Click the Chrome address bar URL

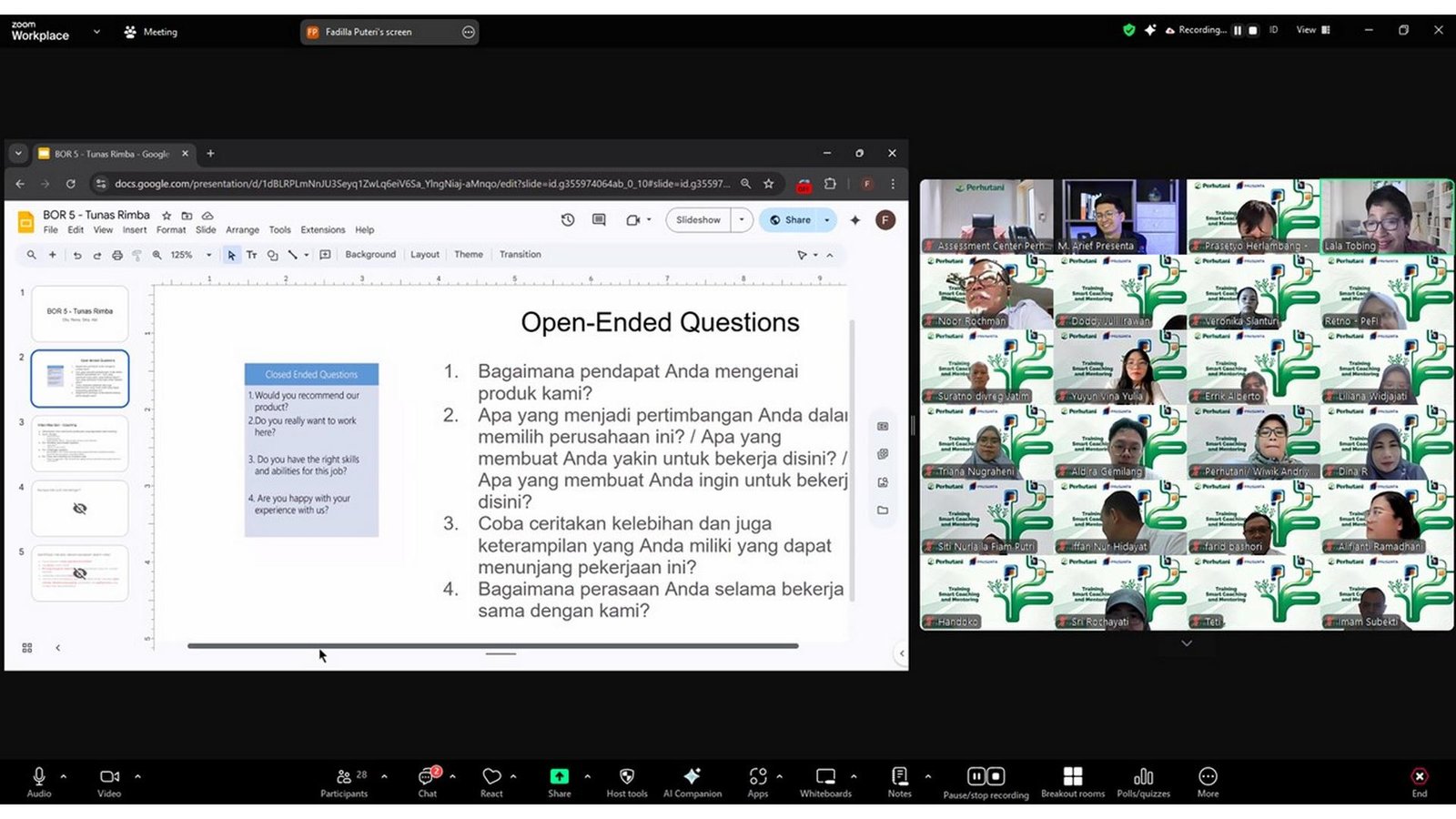click(422, 184)
